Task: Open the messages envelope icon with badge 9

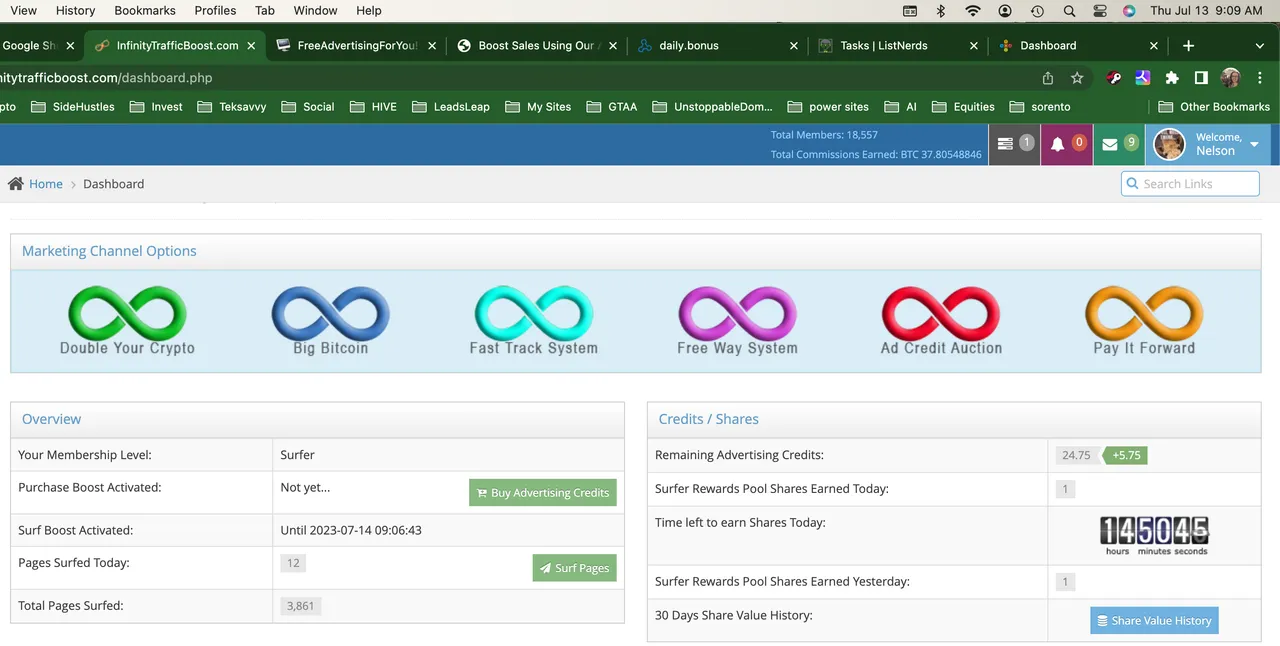Action: (1119, 144)
